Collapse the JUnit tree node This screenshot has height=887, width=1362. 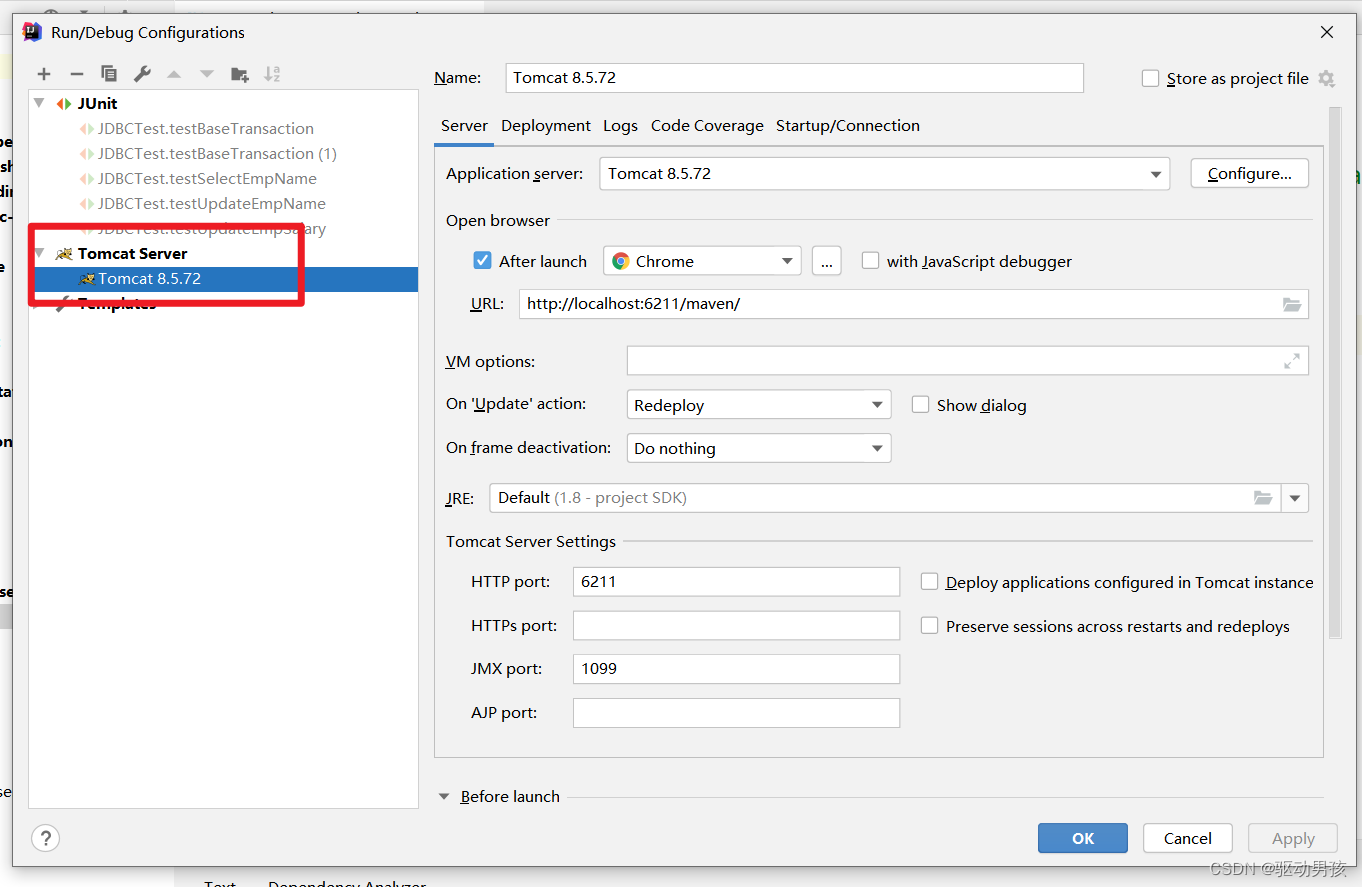39,103
